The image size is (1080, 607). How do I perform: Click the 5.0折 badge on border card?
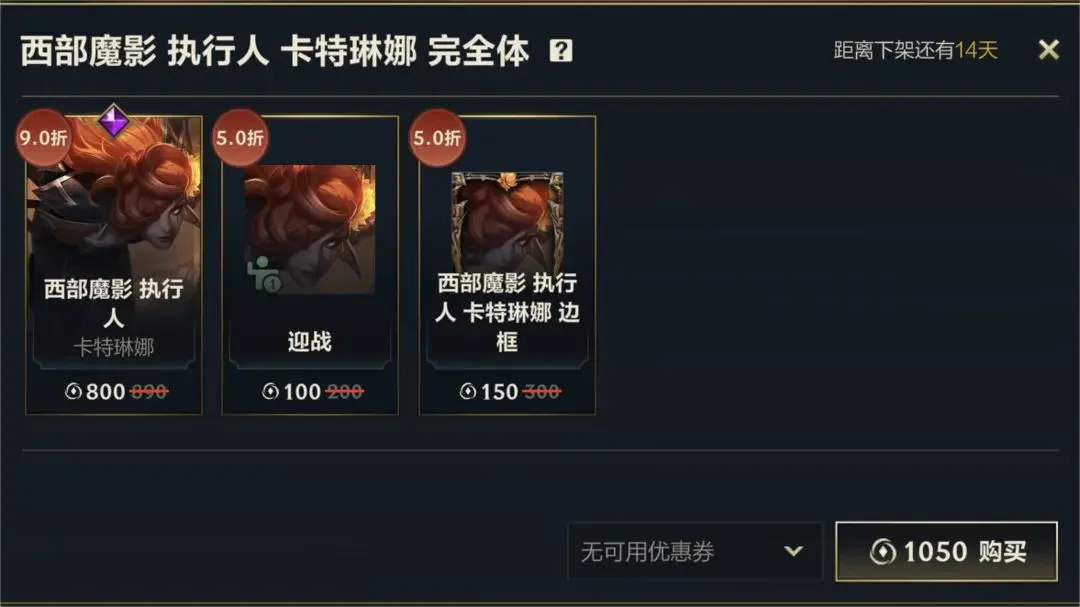coord(437,138)
